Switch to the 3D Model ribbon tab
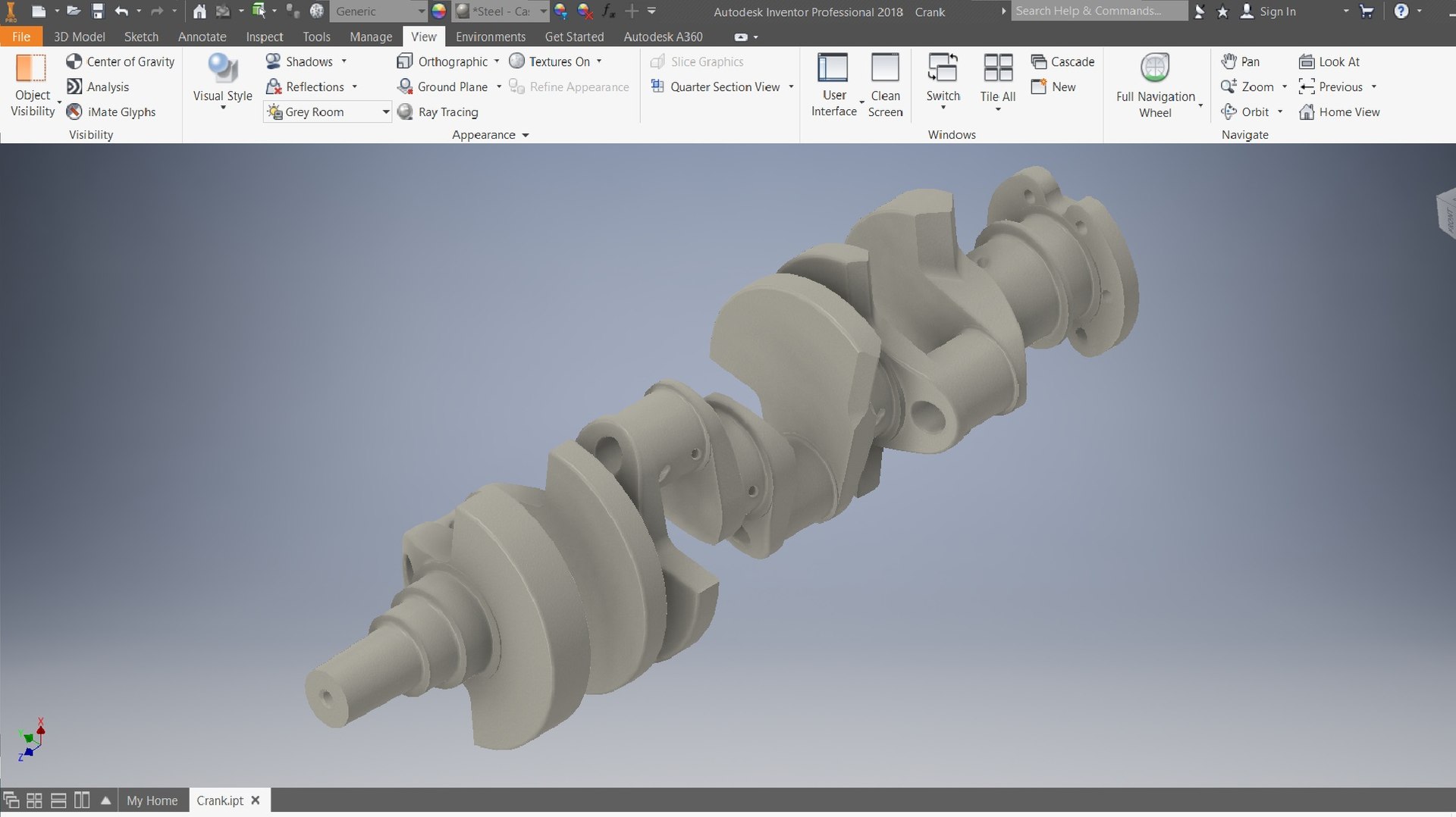 click(80, 36)
